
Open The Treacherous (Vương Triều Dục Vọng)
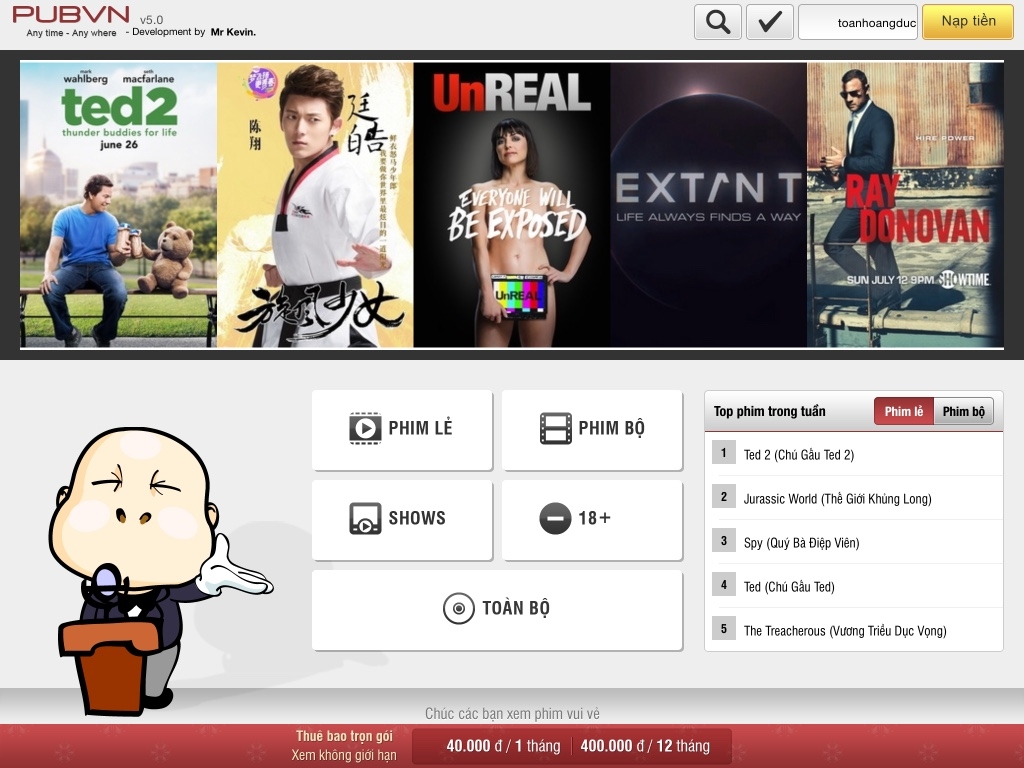click(x=845, y=631)
